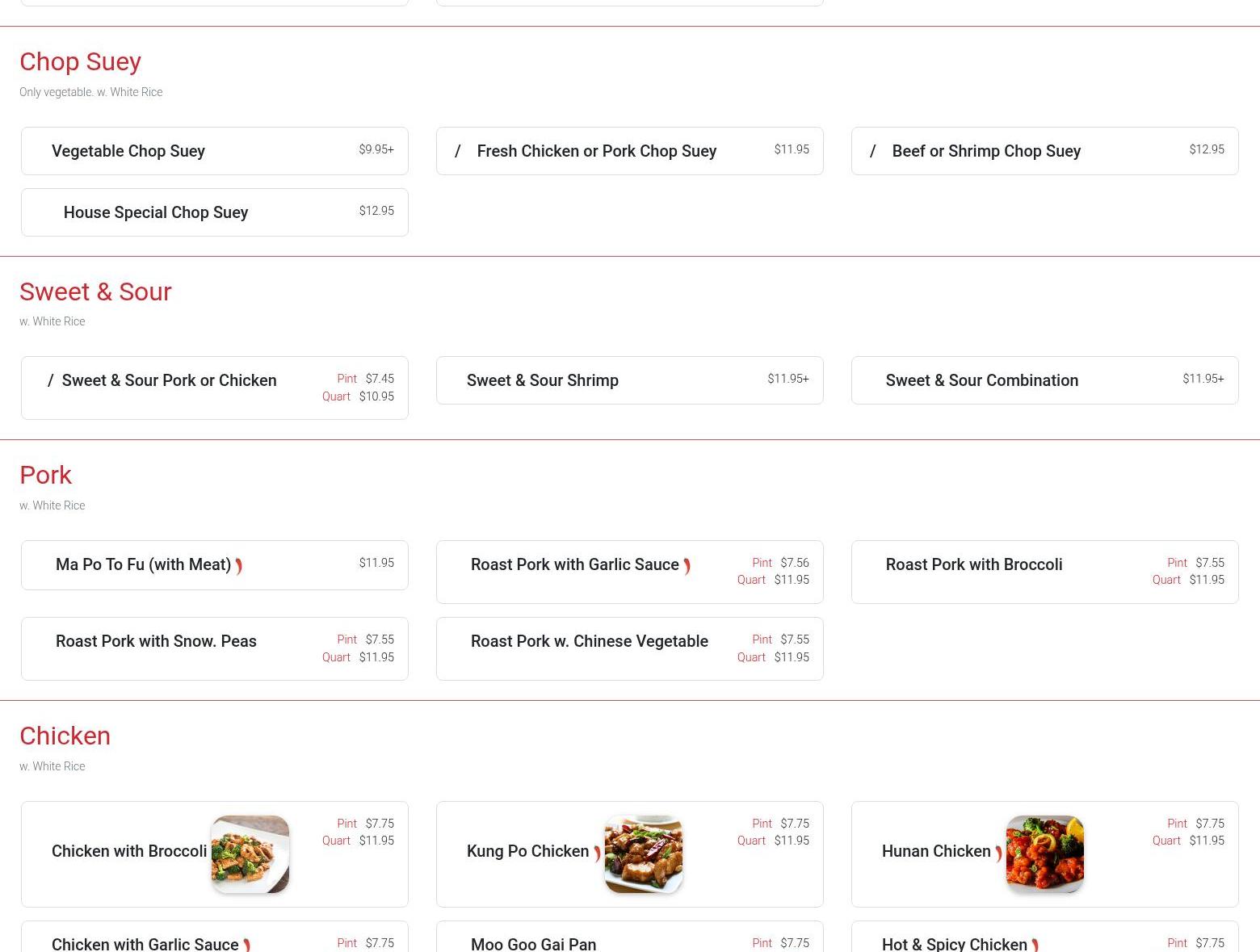The height and width of the screenshot is (952, 1260).
Task: Click the Roast Pork Garlic Sauce pepper icon
Action: point(687,566)
